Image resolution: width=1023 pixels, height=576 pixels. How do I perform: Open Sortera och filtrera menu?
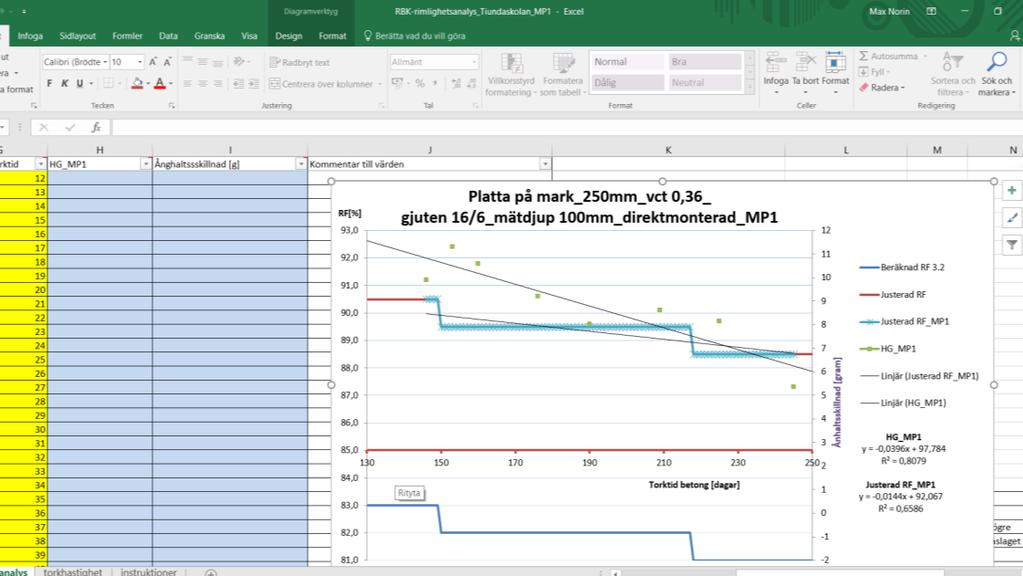point(953,74)
